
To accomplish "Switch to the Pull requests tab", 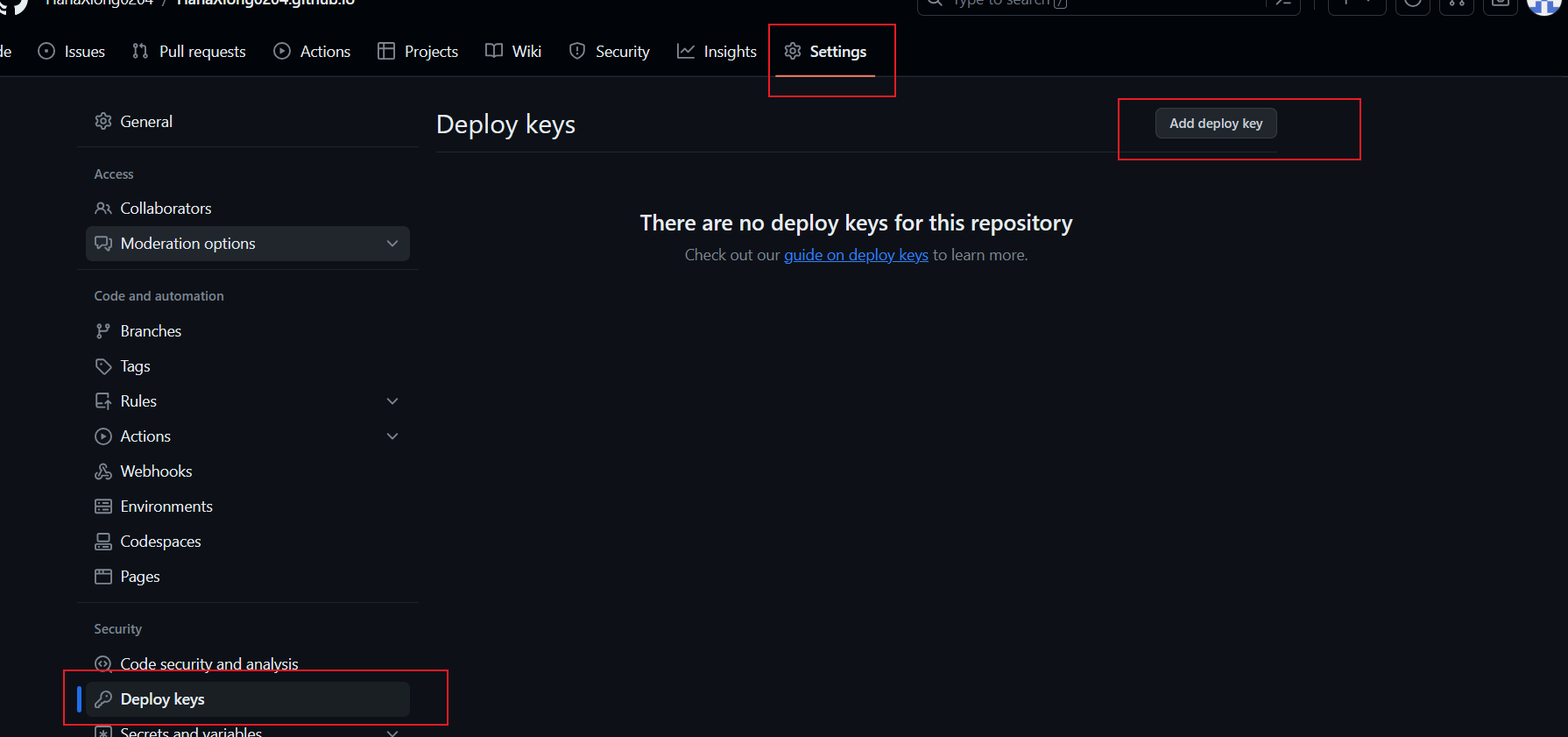I will (189, 52).
